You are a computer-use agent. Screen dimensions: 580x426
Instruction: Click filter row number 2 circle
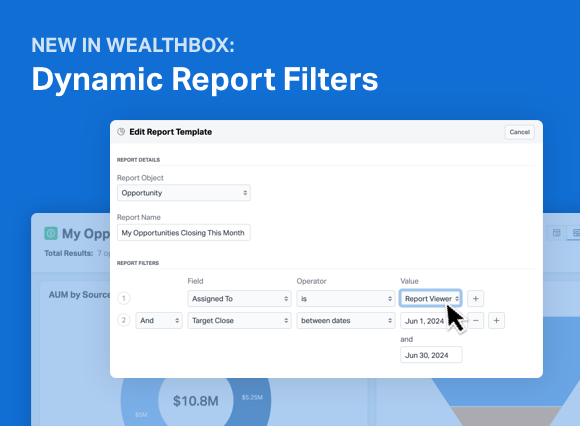click(x=124, y=320)
